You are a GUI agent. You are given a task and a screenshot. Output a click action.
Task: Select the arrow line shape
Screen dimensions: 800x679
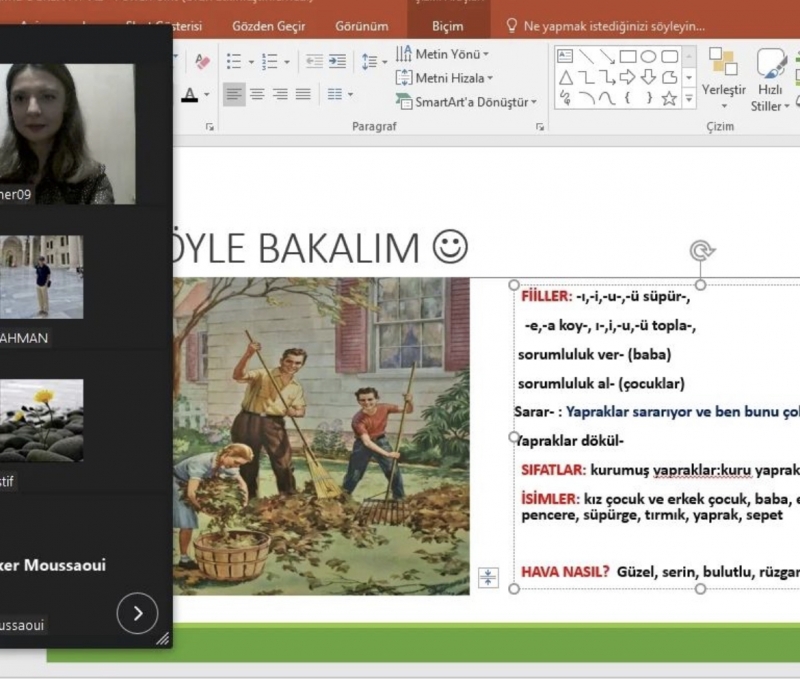click(x=607, y=56)
